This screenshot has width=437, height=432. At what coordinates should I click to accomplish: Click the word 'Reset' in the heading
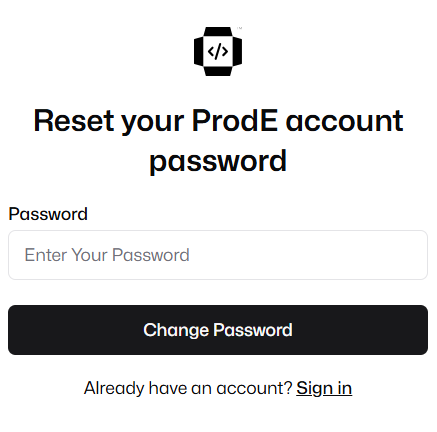[74, 121]
